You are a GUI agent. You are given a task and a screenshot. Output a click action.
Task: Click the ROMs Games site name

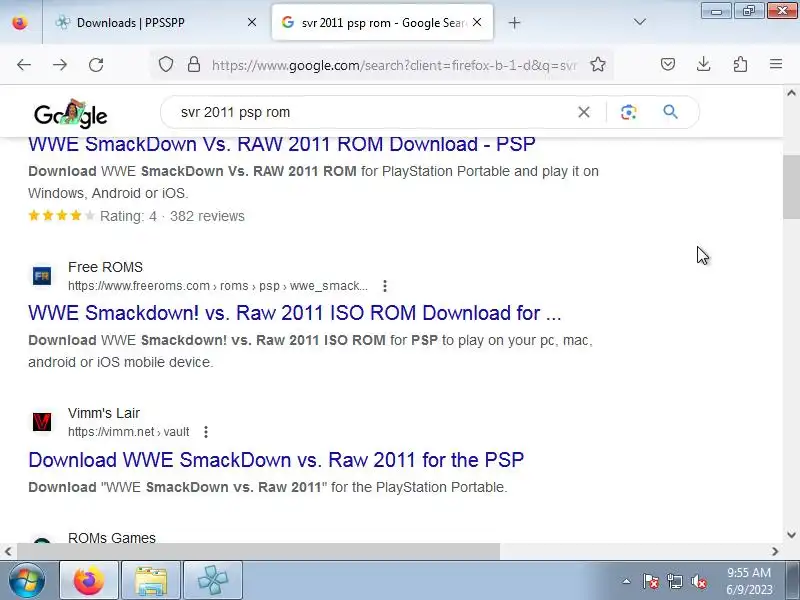pos(112,538)
